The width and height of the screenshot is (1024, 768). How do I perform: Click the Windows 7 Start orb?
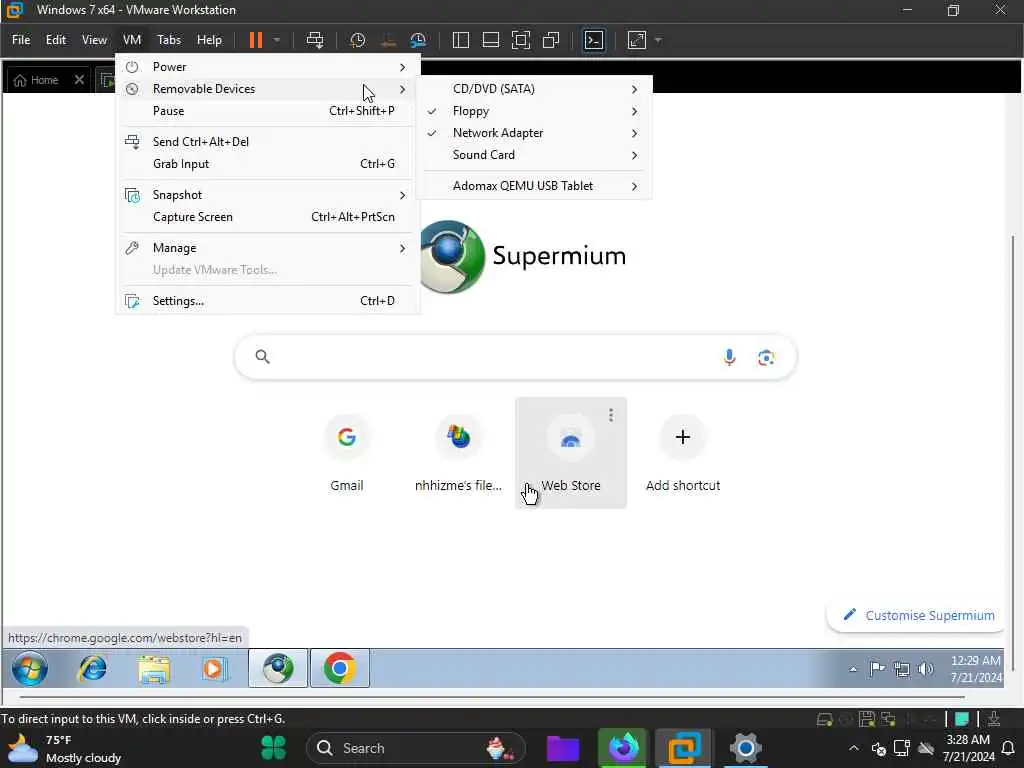coord(29,669)
